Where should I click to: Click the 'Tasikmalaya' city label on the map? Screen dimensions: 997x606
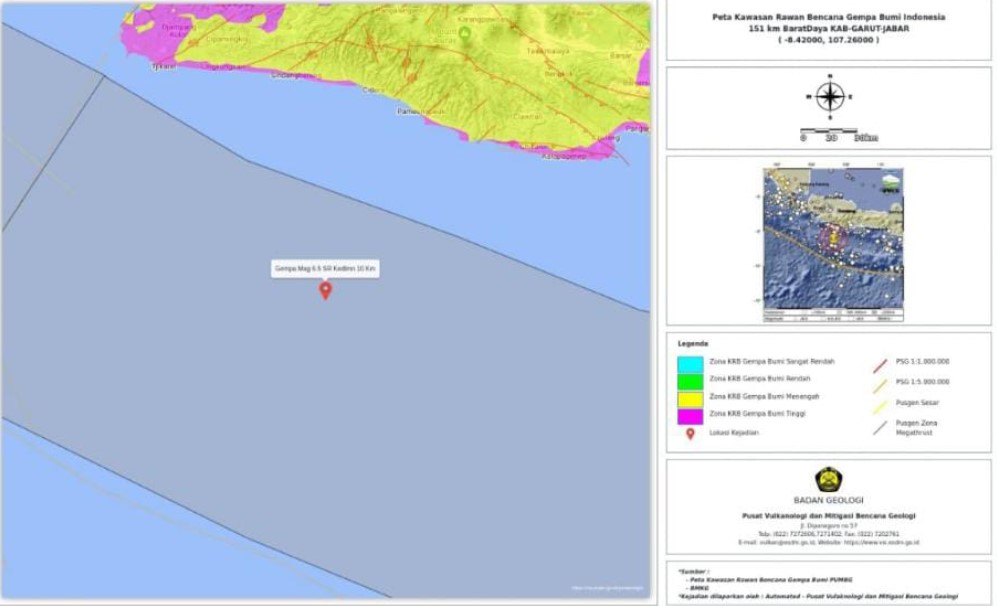click(x=546, y=50)
